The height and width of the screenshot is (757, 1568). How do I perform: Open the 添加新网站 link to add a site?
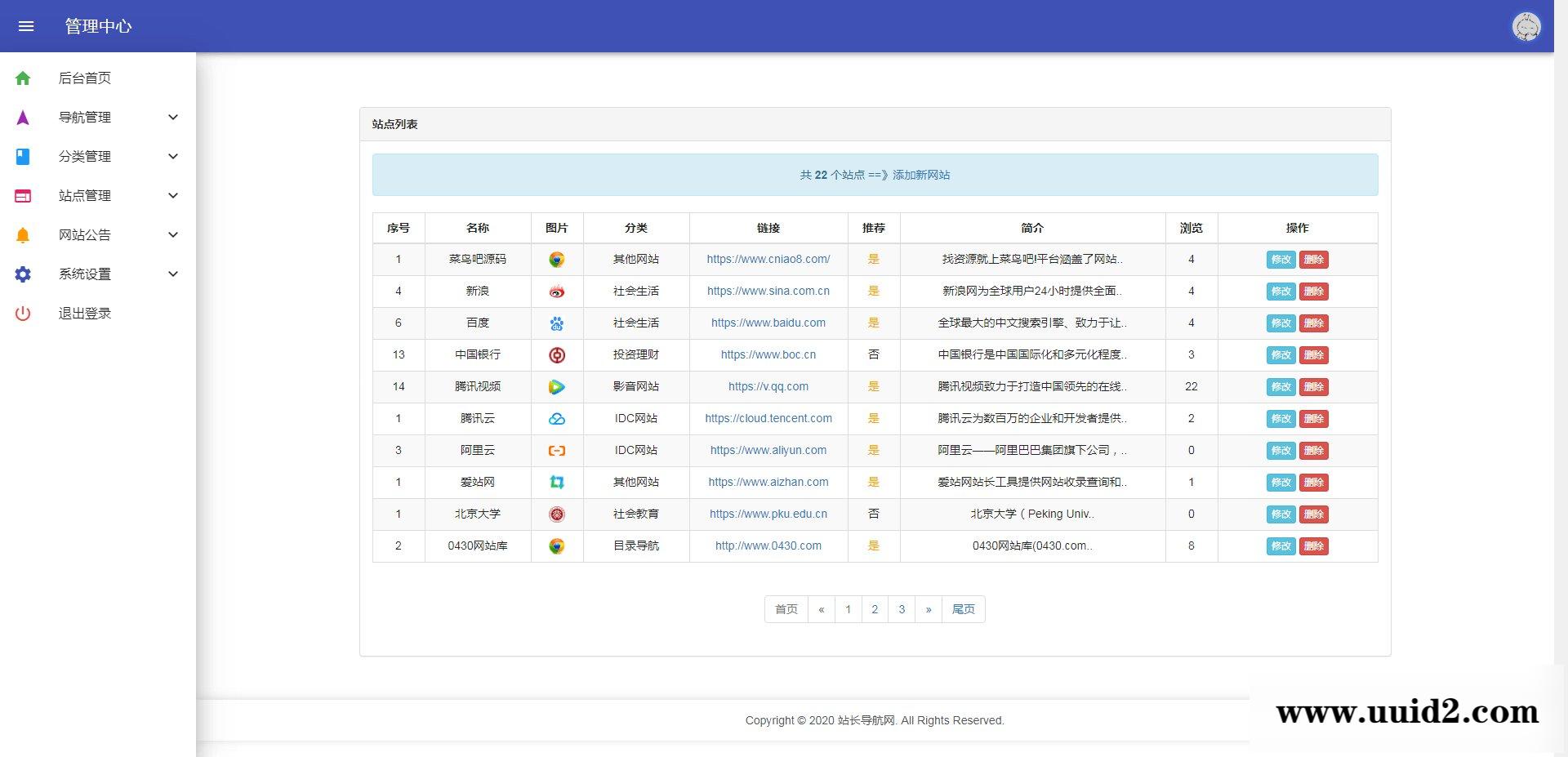tap(921, 175)
